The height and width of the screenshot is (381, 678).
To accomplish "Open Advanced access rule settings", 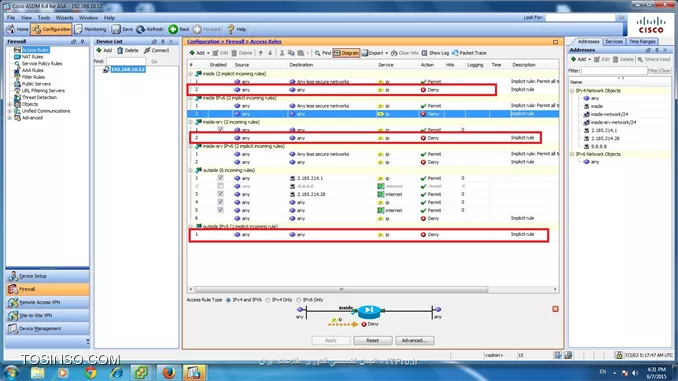I will pyautogui.click(x=414, y=340).
